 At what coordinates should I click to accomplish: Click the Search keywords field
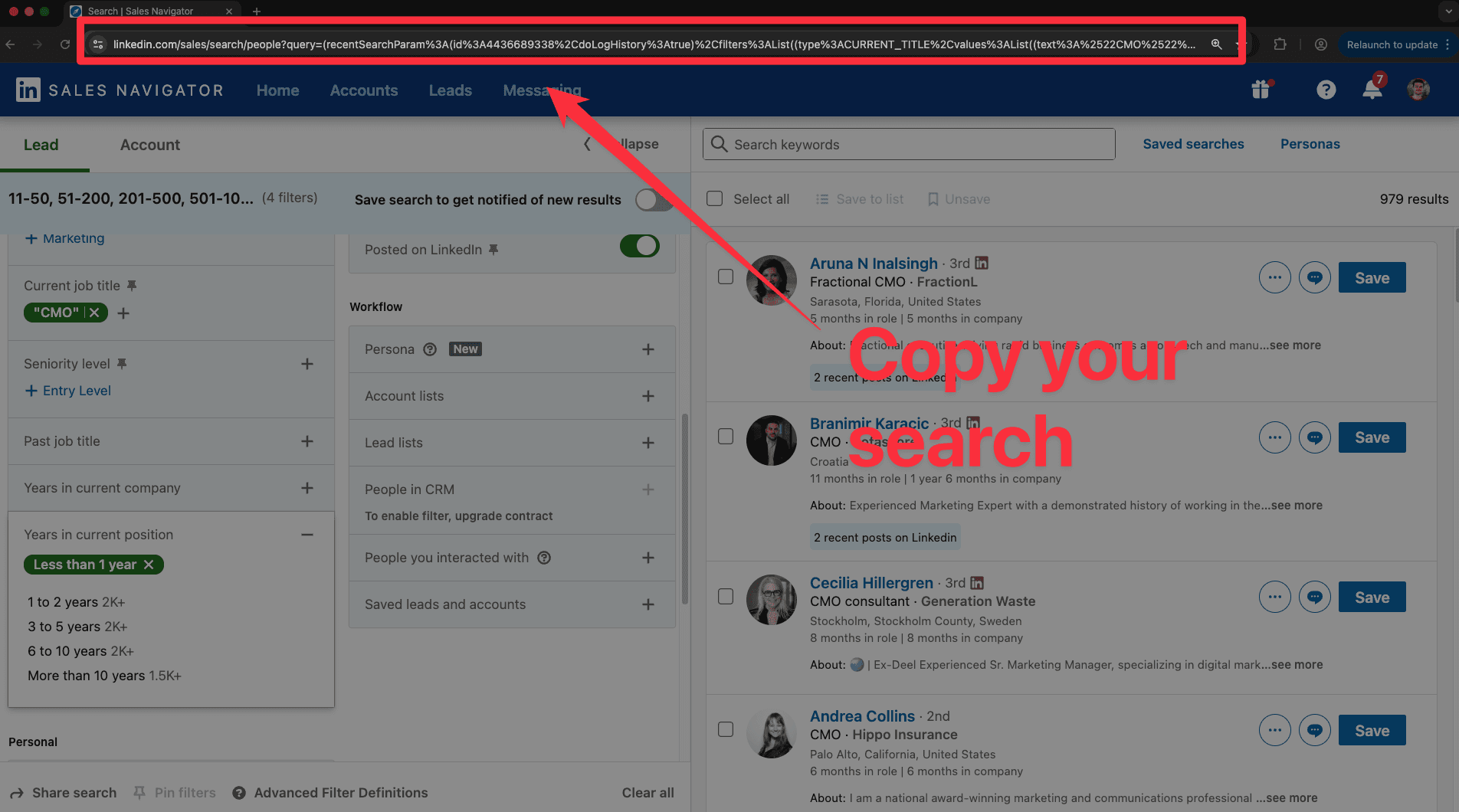[909, 144]
